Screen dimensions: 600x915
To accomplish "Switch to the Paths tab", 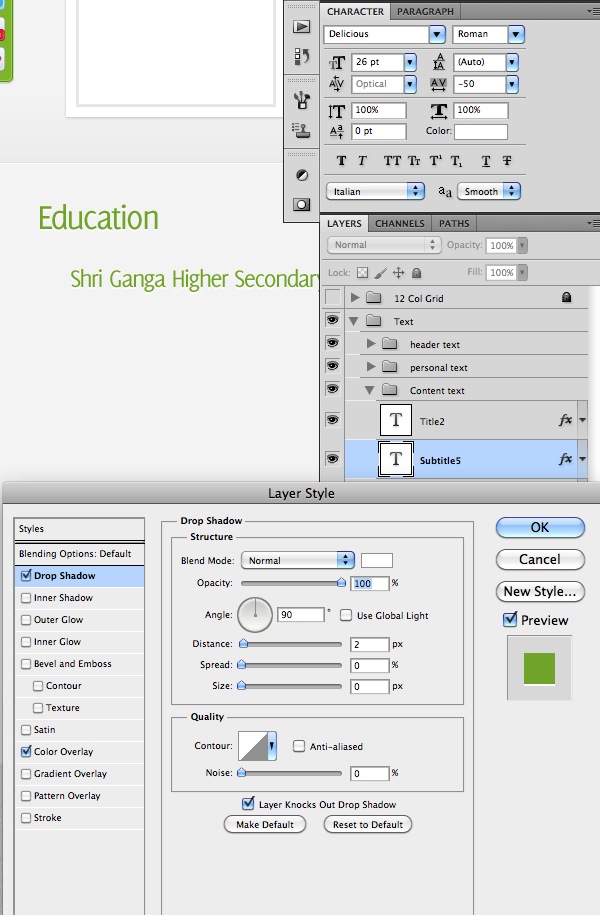I will click(x=454, y=223).
